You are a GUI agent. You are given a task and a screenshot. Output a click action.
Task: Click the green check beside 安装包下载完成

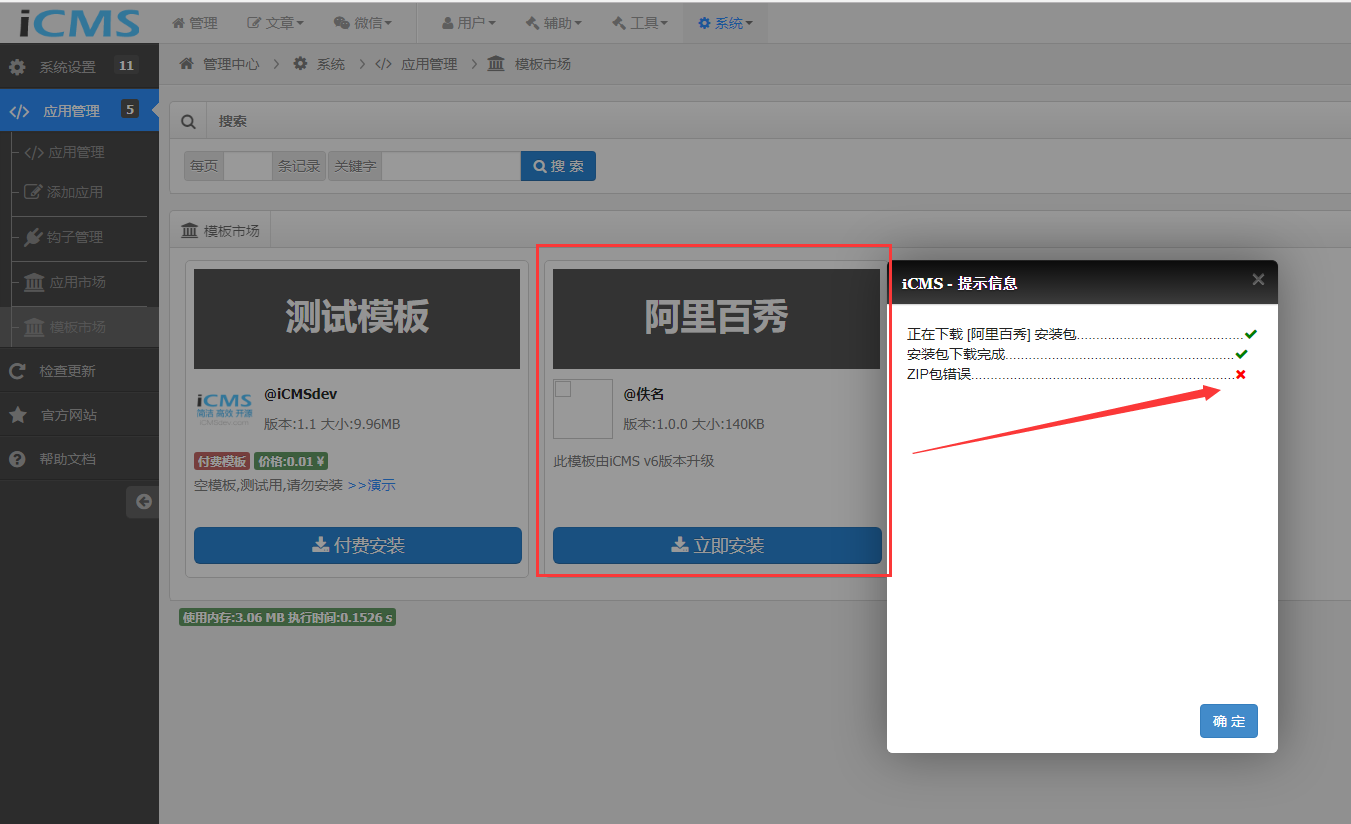1241,354
